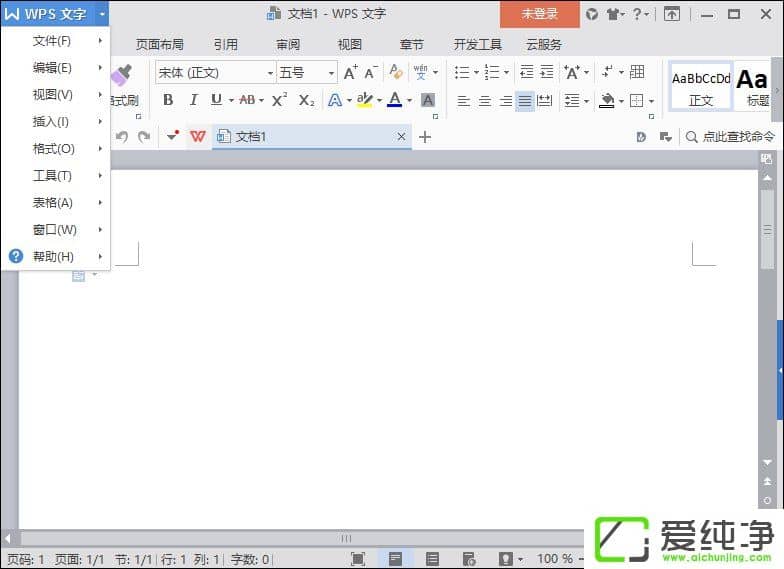This screenshot has height=569, width=784.
Task: Click the increase font size icon
Action: [x=350, y=73]
